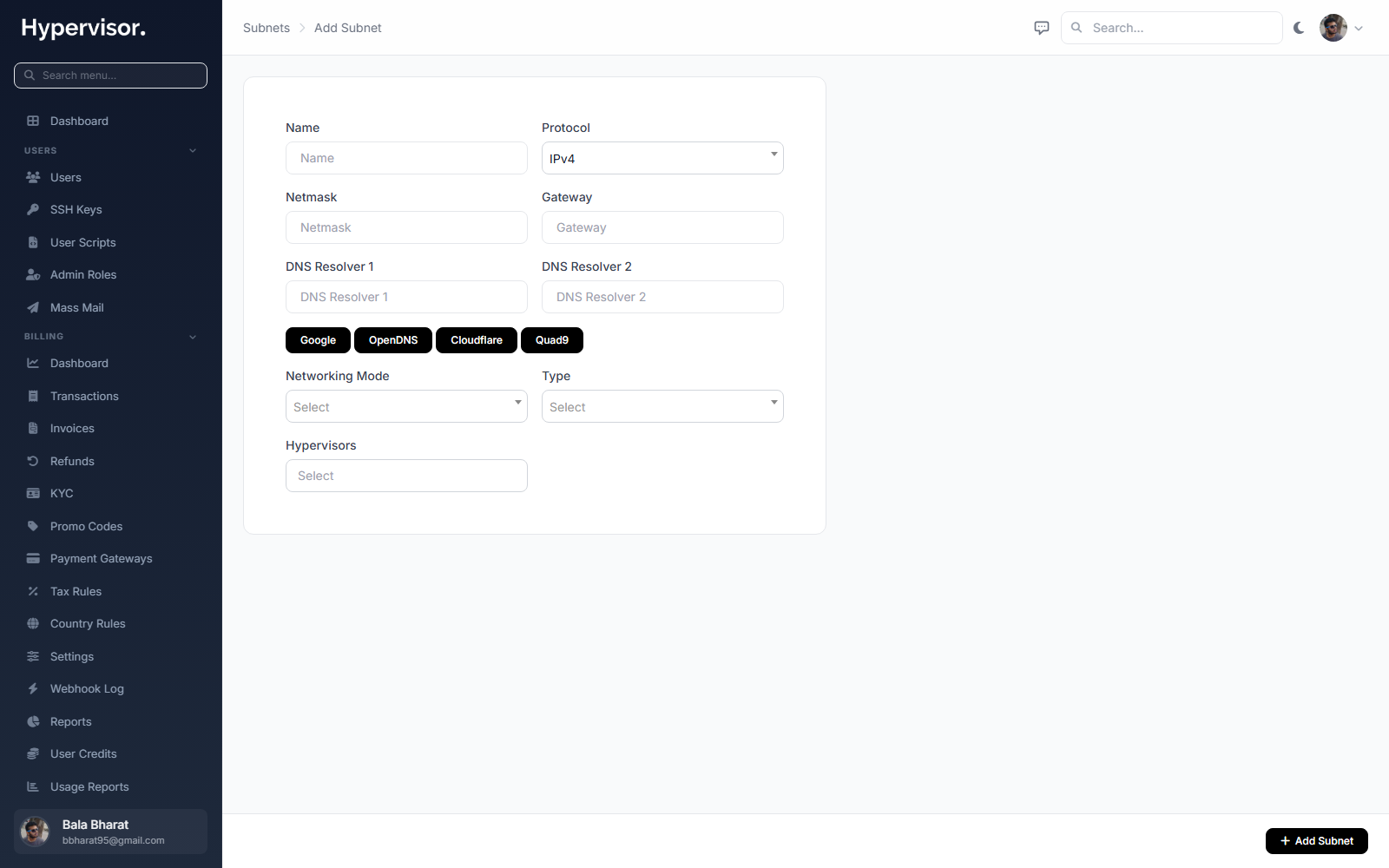Open the Hypervisors select field

tap(406, 476)
